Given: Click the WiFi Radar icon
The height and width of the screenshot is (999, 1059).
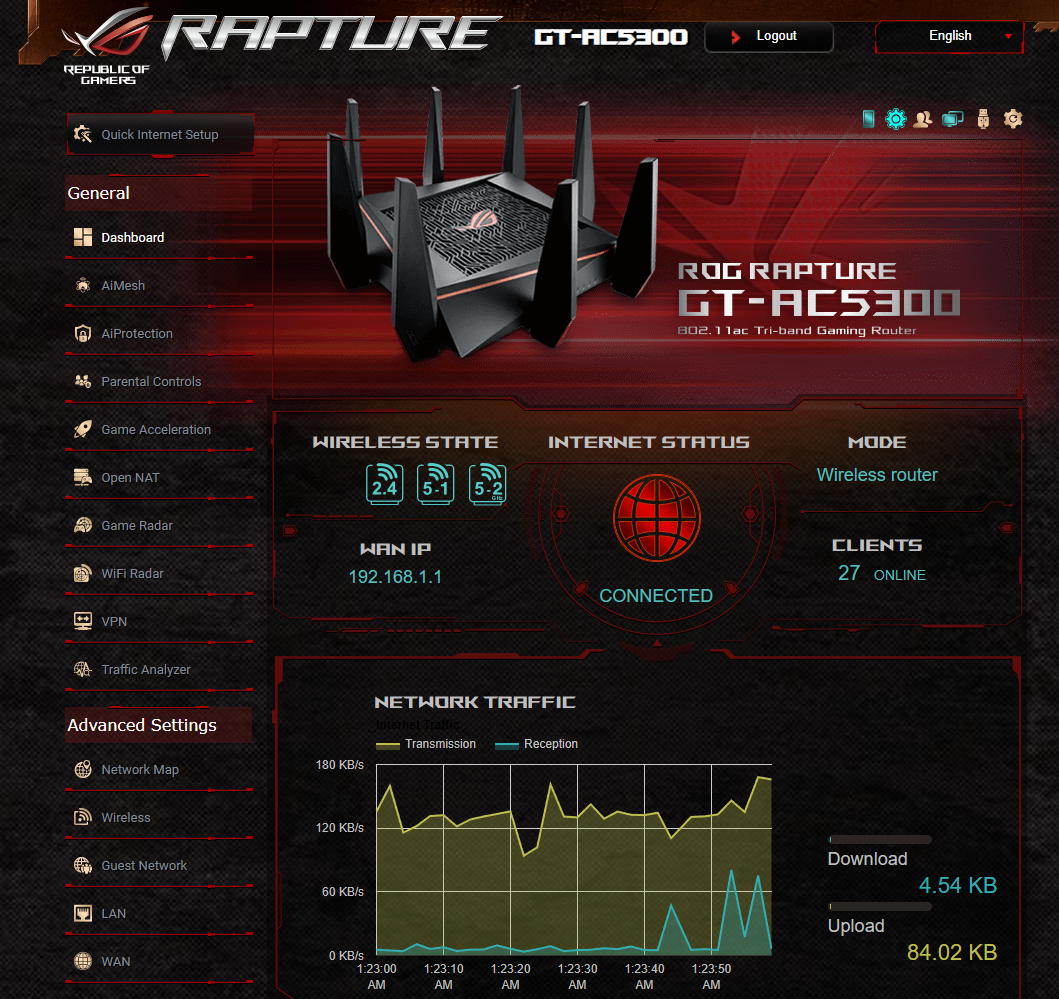Looking at the screenshot, I should [82, 573].
